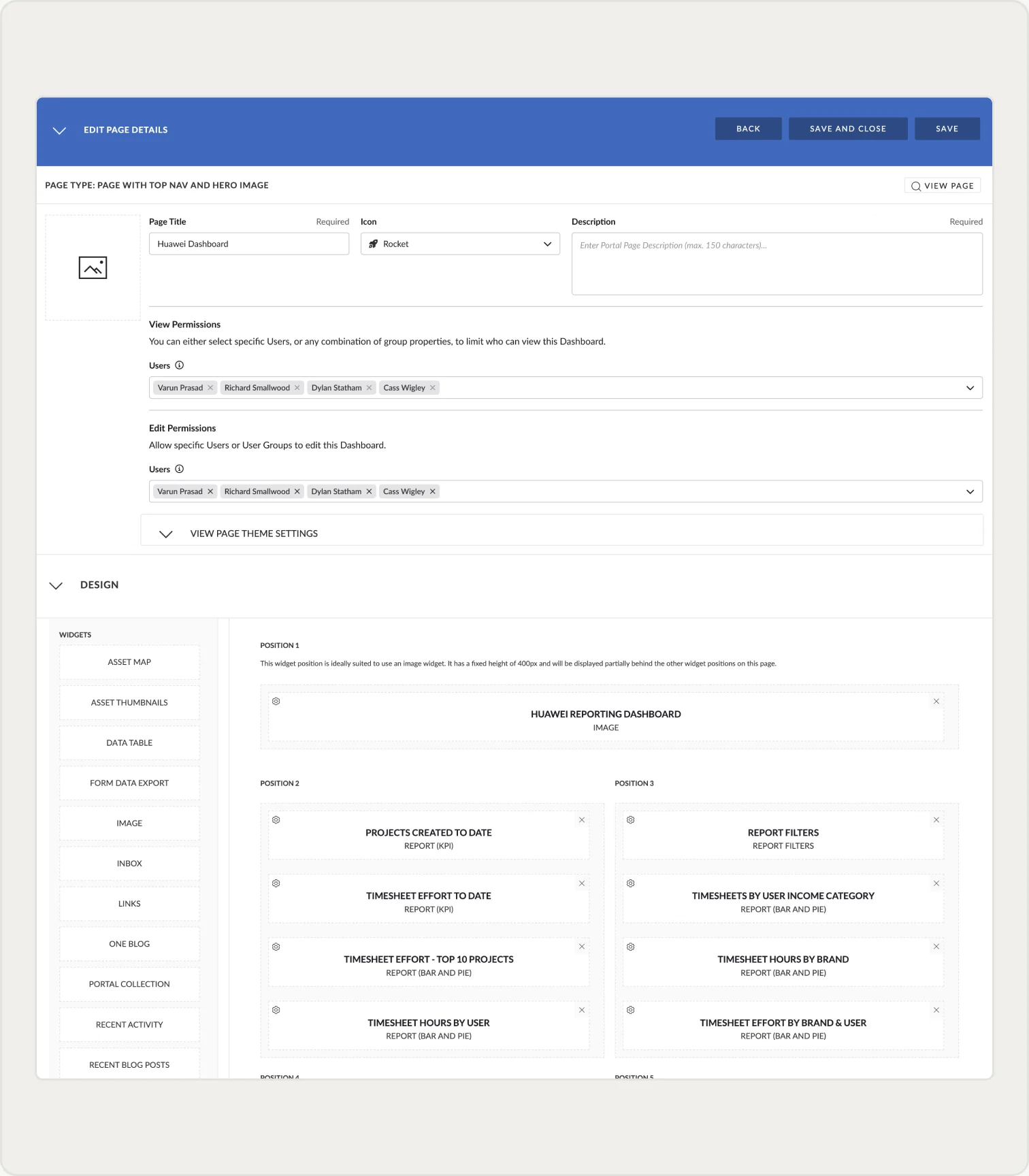The image size is (1029, 1176).
Task: Open settings gear for Timesheet Effort - Top 10 Projects
Action: (276, 947)
